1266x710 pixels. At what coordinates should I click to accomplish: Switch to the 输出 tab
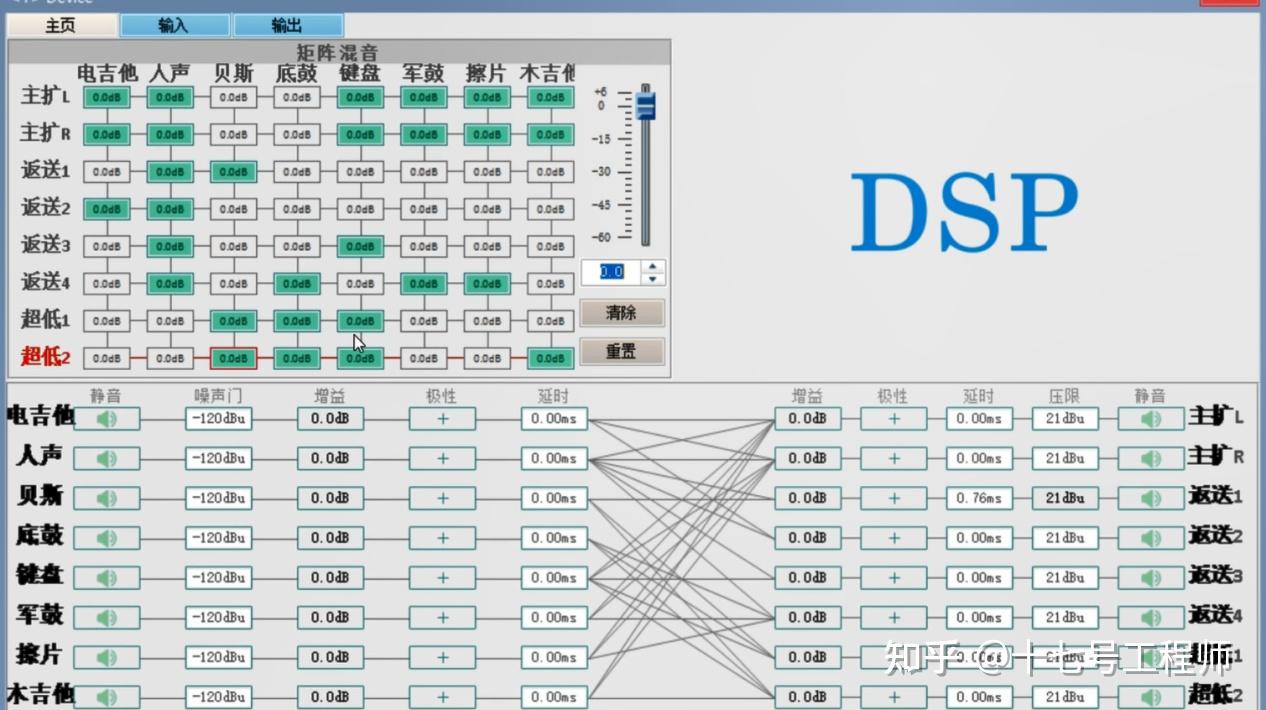288,24
